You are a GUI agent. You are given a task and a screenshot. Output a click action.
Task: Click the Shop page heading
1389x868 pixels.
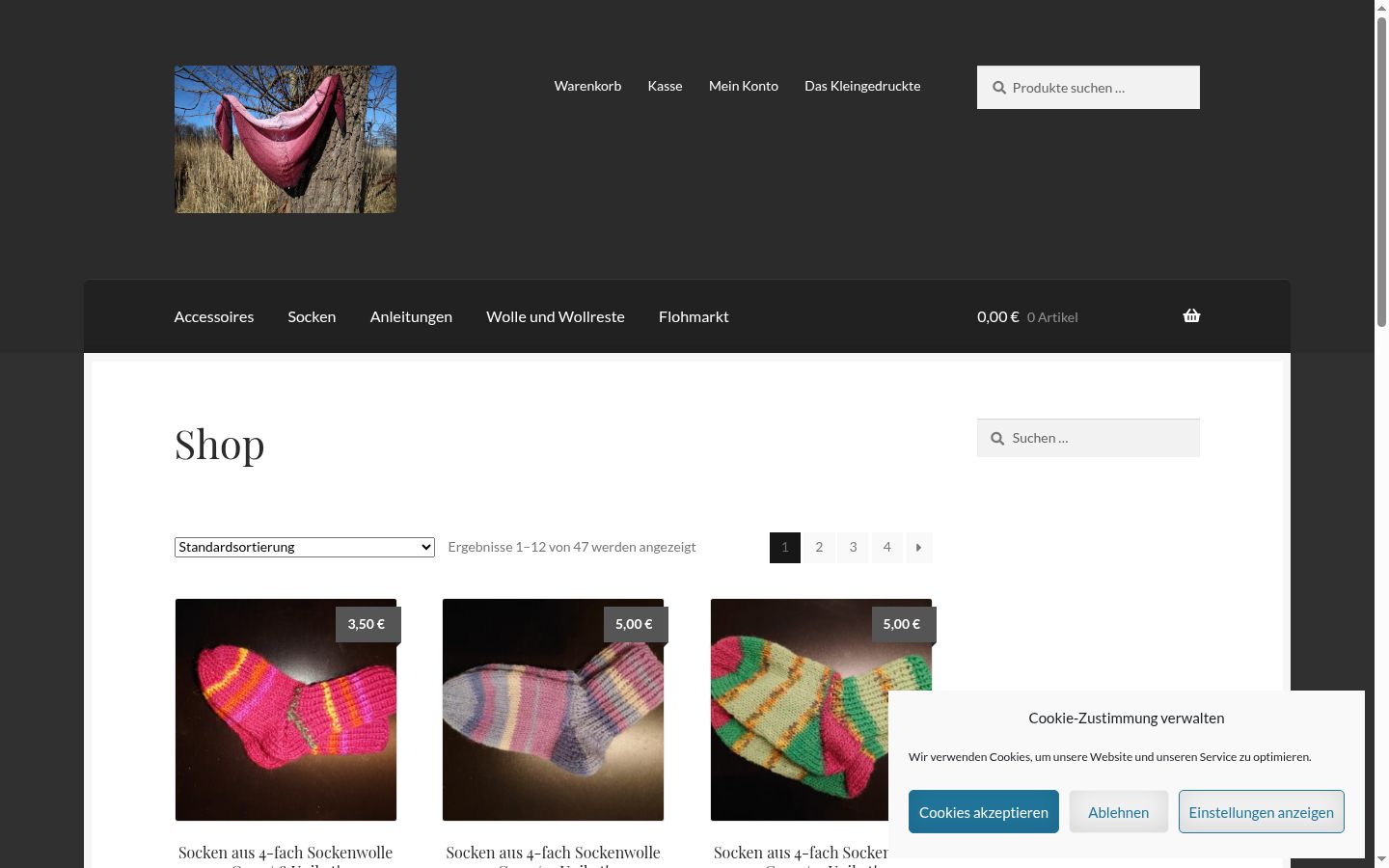point(220,445)
